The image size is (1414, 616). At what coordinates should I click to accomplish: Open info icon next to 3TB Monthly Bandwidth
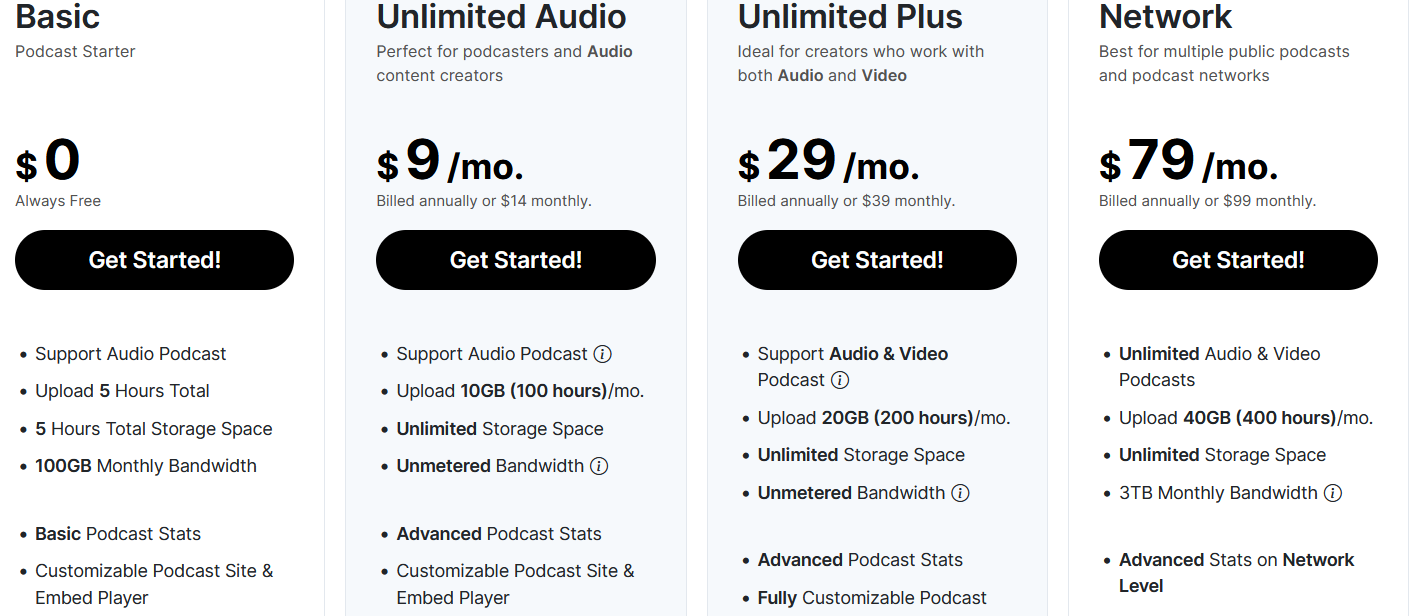point(1333,492)
